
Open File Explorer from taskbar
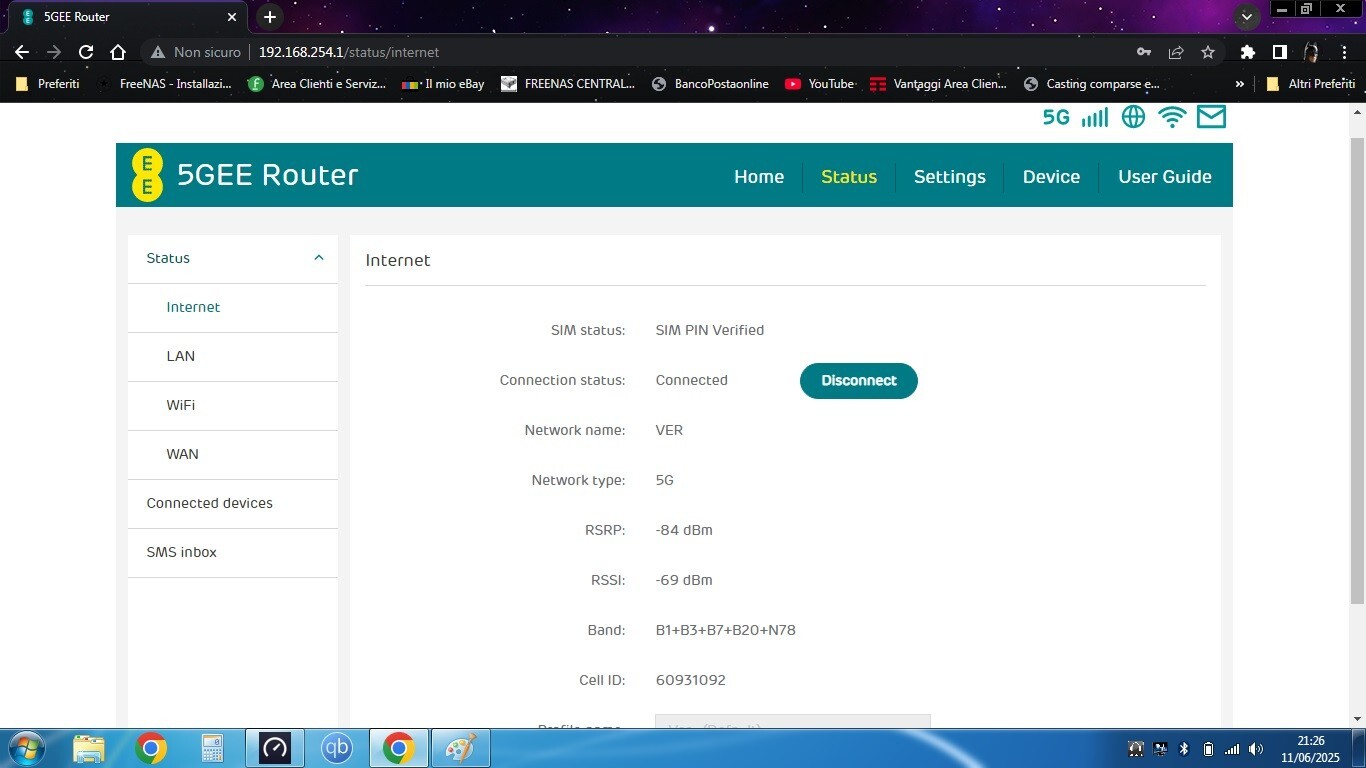coord(89,748)
